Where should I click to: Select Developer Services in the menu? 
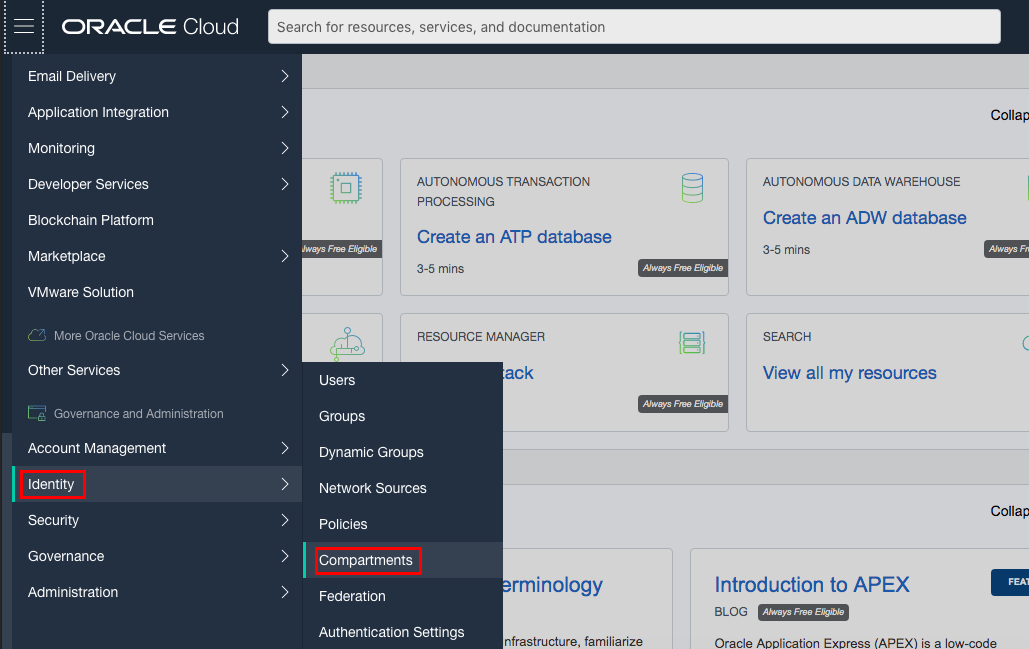coord(157,184)
